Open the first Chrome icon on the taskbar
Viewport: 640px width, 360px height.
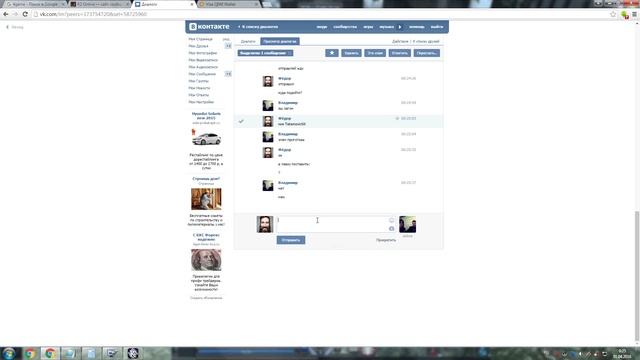tap(30, 353)
